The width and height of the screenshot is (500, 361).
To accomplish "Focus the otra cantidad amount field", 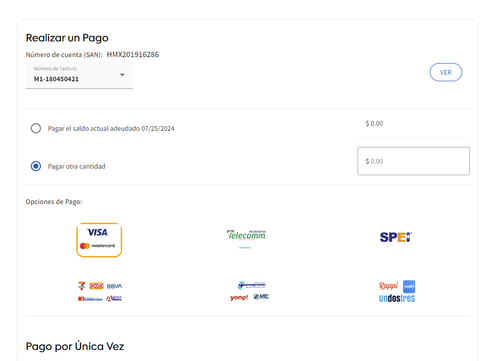I will click(413, 161).
